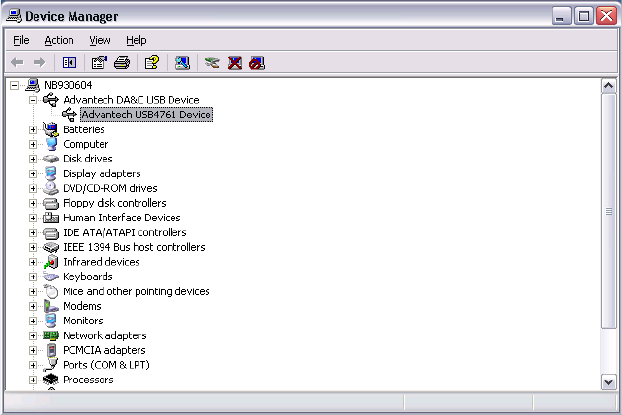This screenshot has height=415, width=622.
Task: Open the View menu
Action: (x=99, y=40)
